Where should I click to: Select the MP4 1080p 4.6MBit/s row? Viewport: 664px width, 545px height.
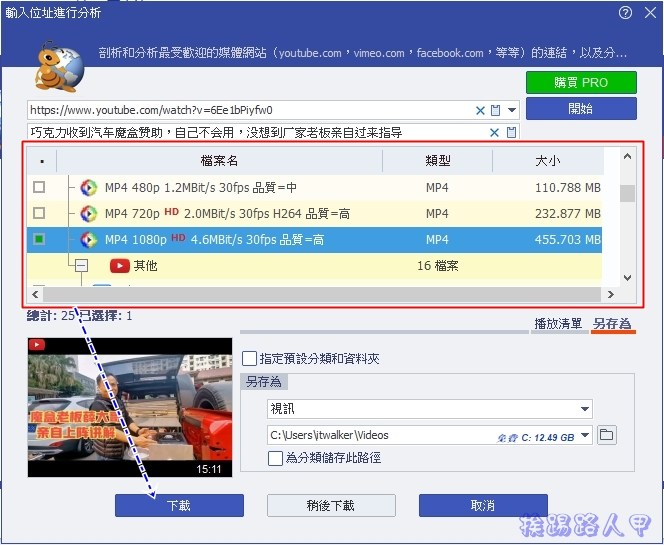coord(314,240)
